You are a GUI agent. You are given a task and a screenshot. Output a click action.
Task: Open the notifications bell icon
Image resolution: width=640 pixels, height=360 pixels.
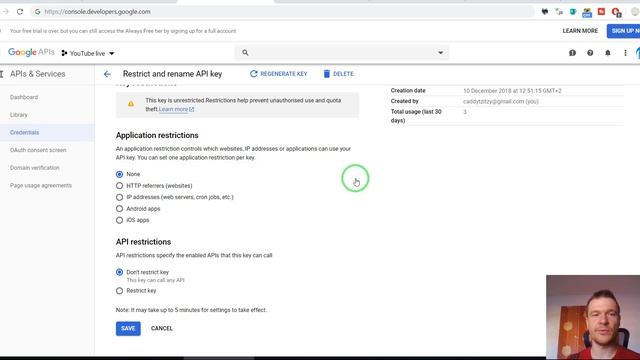click(608, 53)
